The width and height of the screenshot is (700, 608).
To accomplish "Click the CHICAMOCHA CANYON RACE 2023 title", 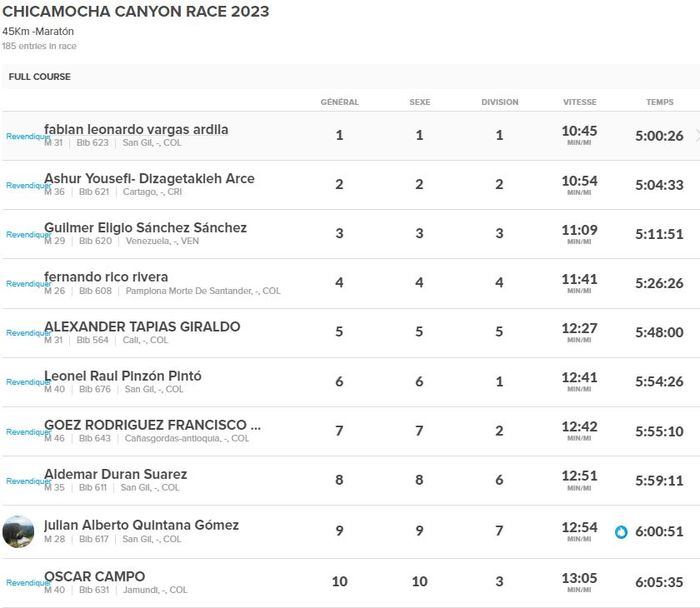I will (x=135, y=12).
